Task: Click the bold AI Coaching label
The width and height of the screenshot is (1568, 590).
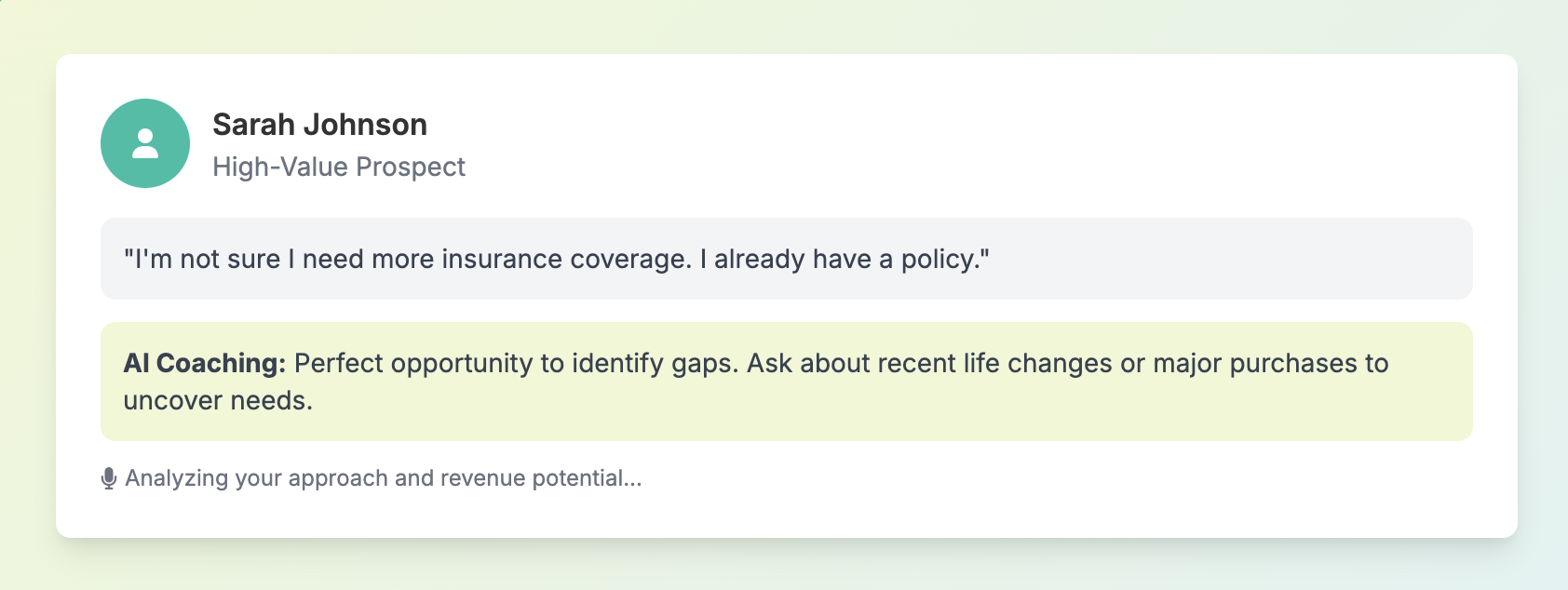Action: pos(205,363)
